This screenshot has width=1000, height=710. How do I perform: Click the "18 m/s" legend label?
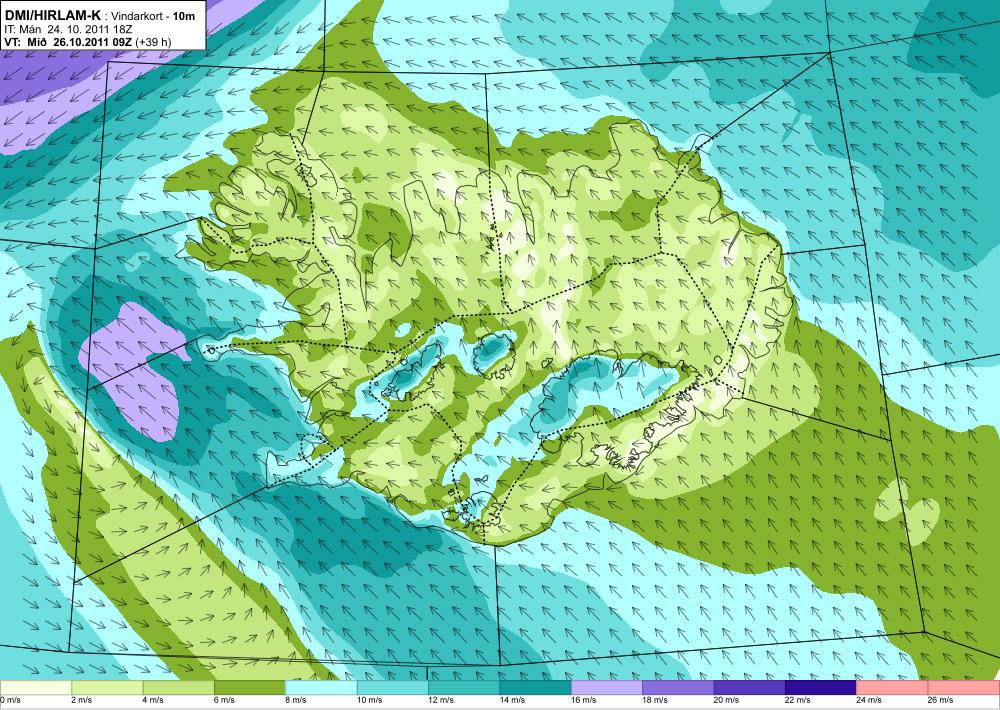click(x=655, y=700)
